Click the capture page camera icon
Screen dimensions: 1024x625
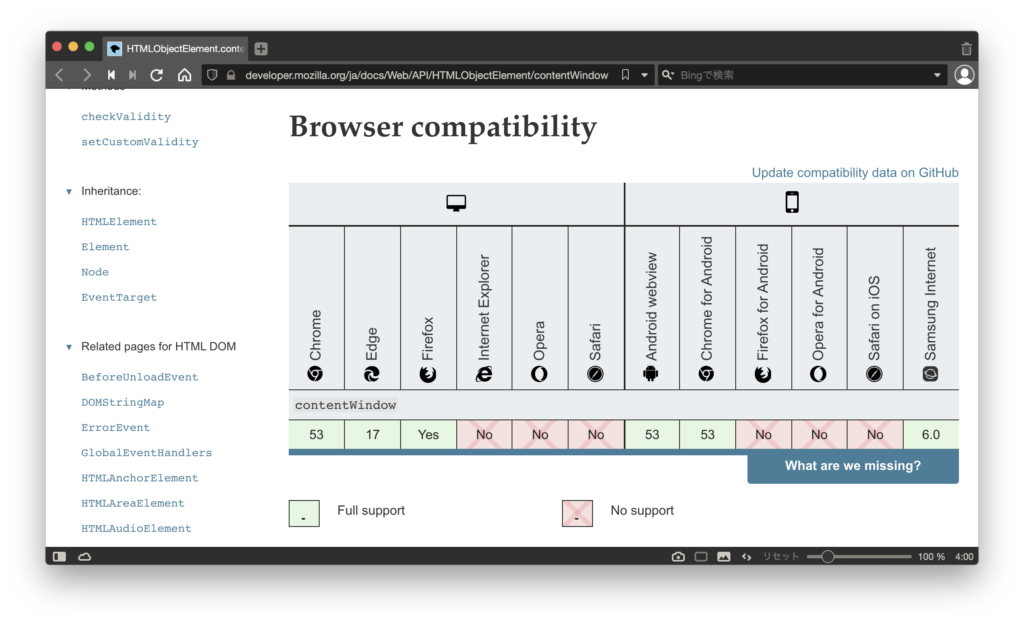click(x=678, y=557)
